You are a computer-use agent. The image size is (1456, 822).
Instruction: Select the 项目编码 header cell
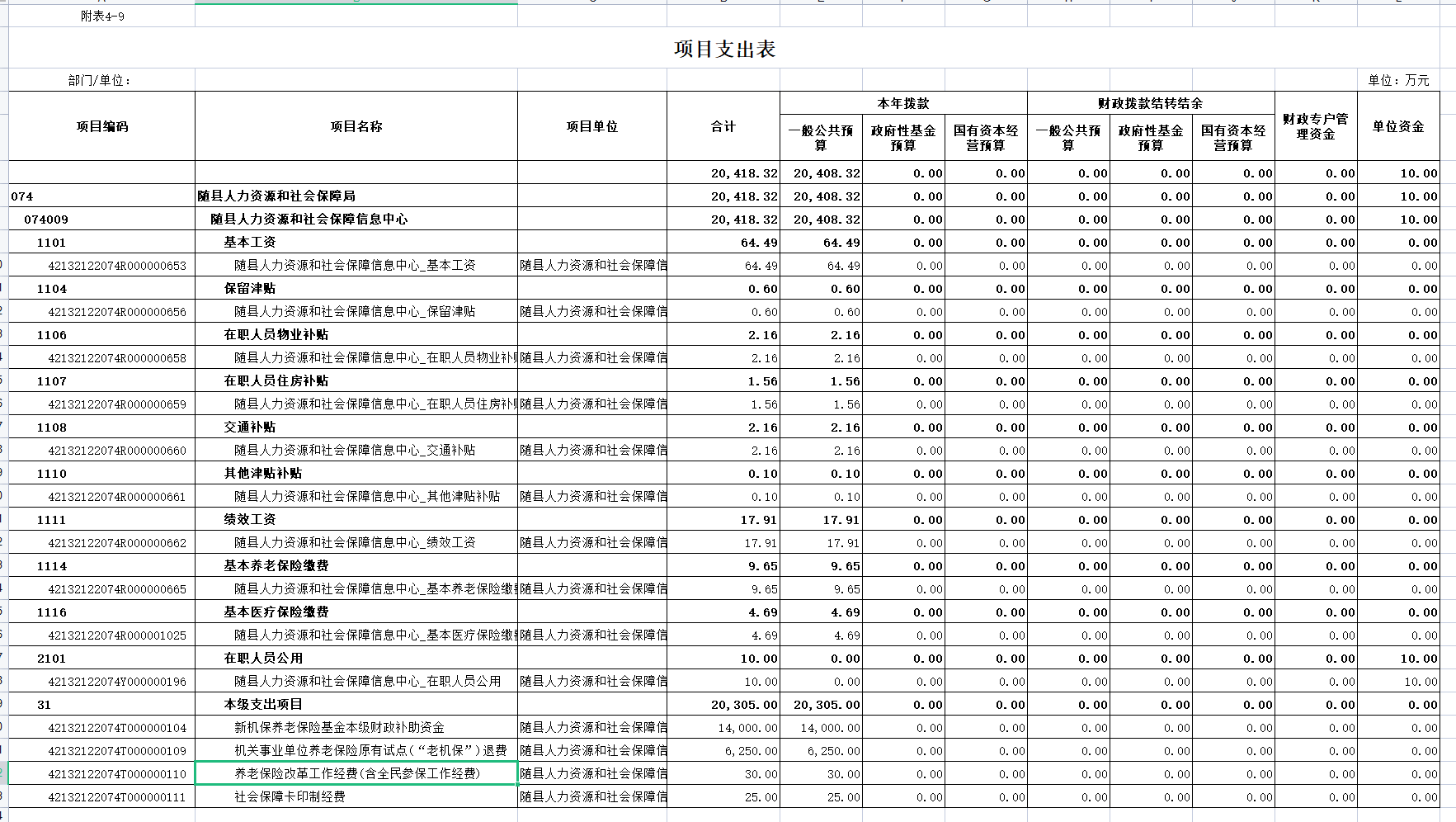point(102,126)
